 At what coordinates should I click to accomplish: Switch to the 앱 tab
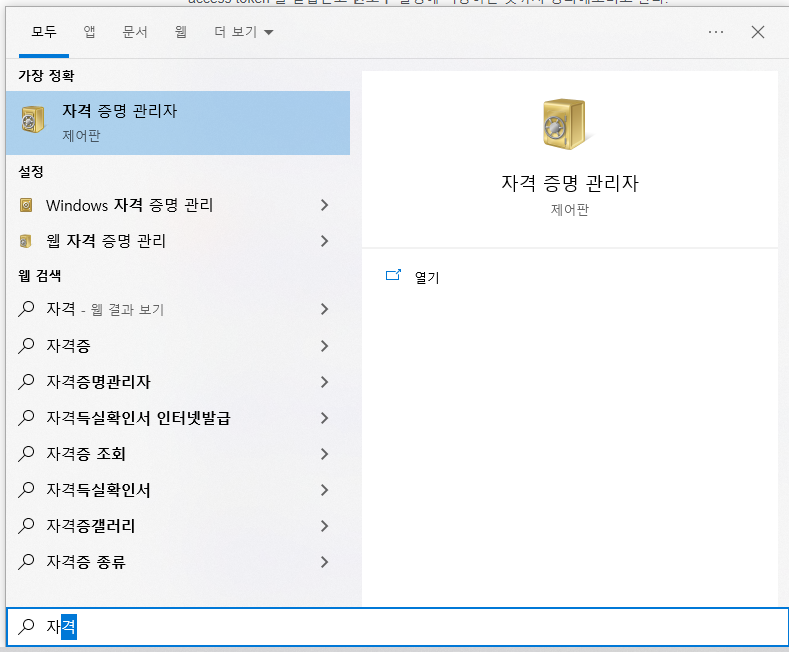[90, 32]
